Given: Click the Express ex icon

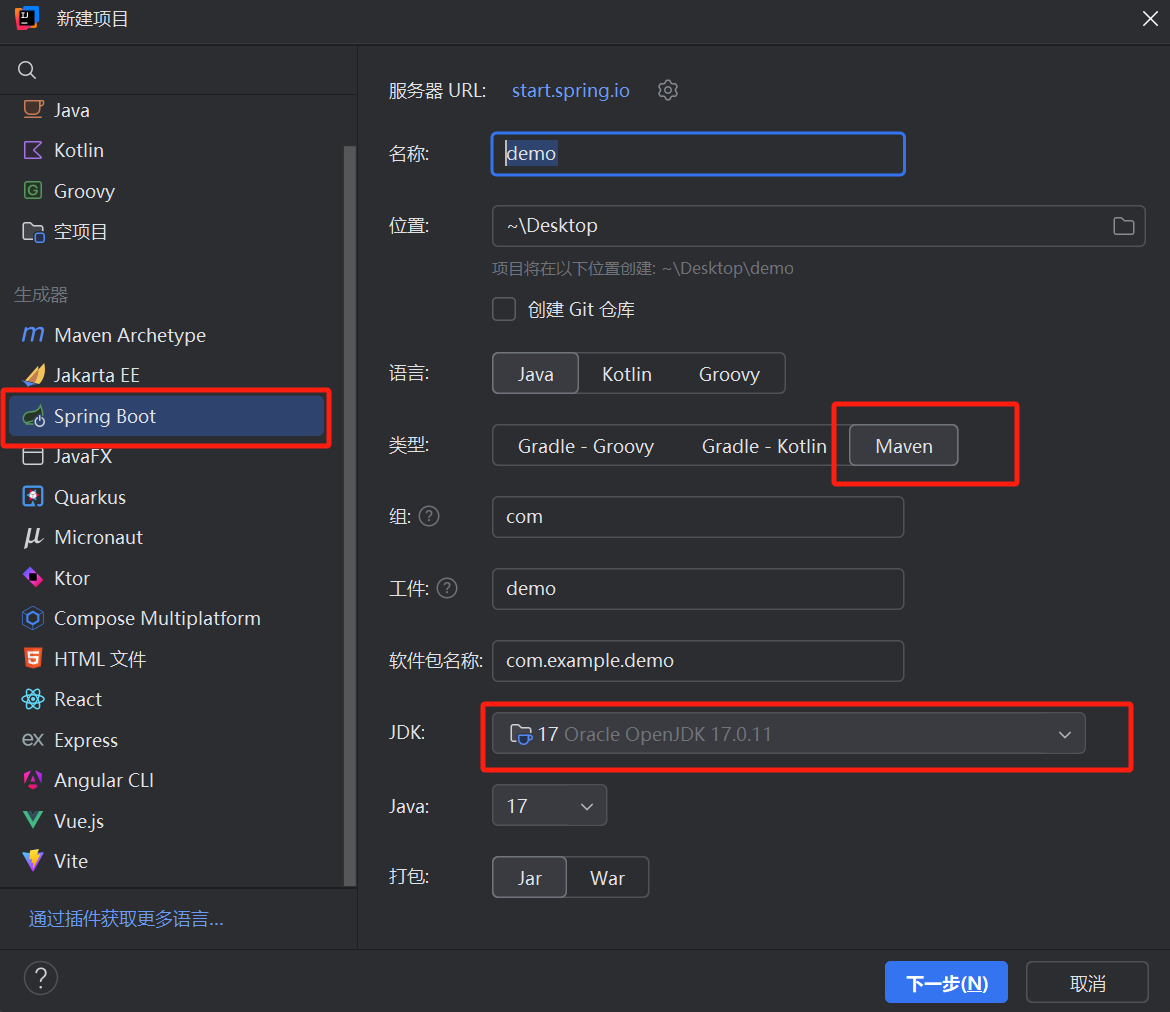Looking at the screenshot, I should click(33, 740).
